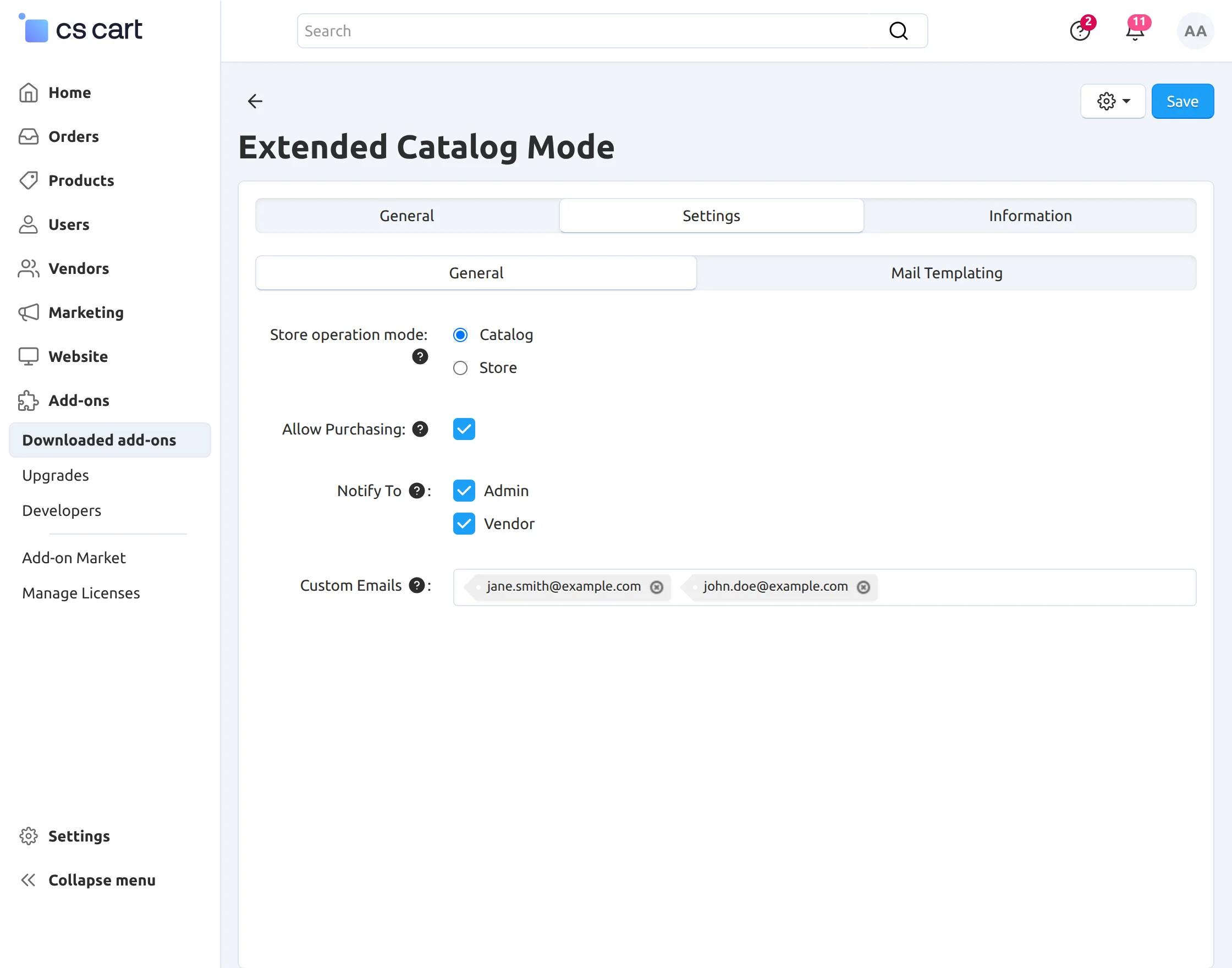Click the Website monitor icon
Screen dimensions: 1232x968
[29, 356]
